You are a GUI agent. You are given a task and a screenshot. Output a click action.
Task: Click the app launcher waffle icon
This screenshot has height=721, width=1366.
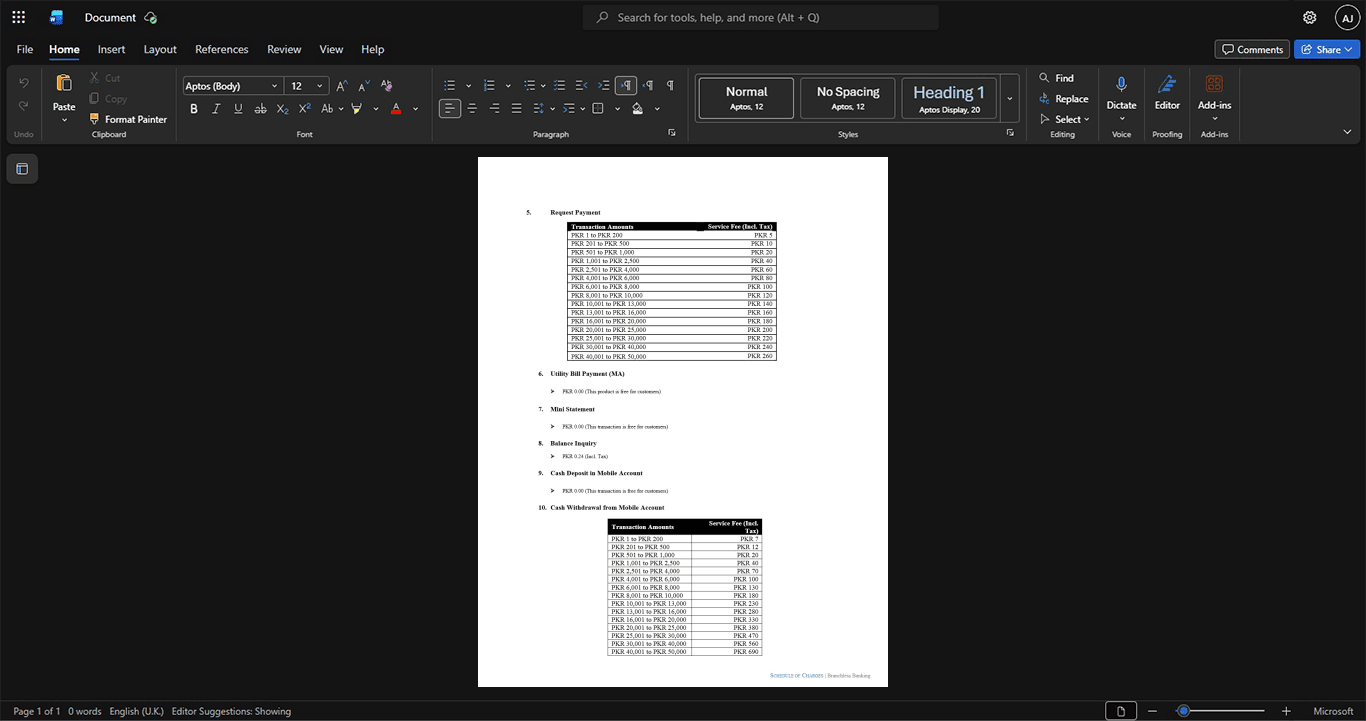coord(18,17)
